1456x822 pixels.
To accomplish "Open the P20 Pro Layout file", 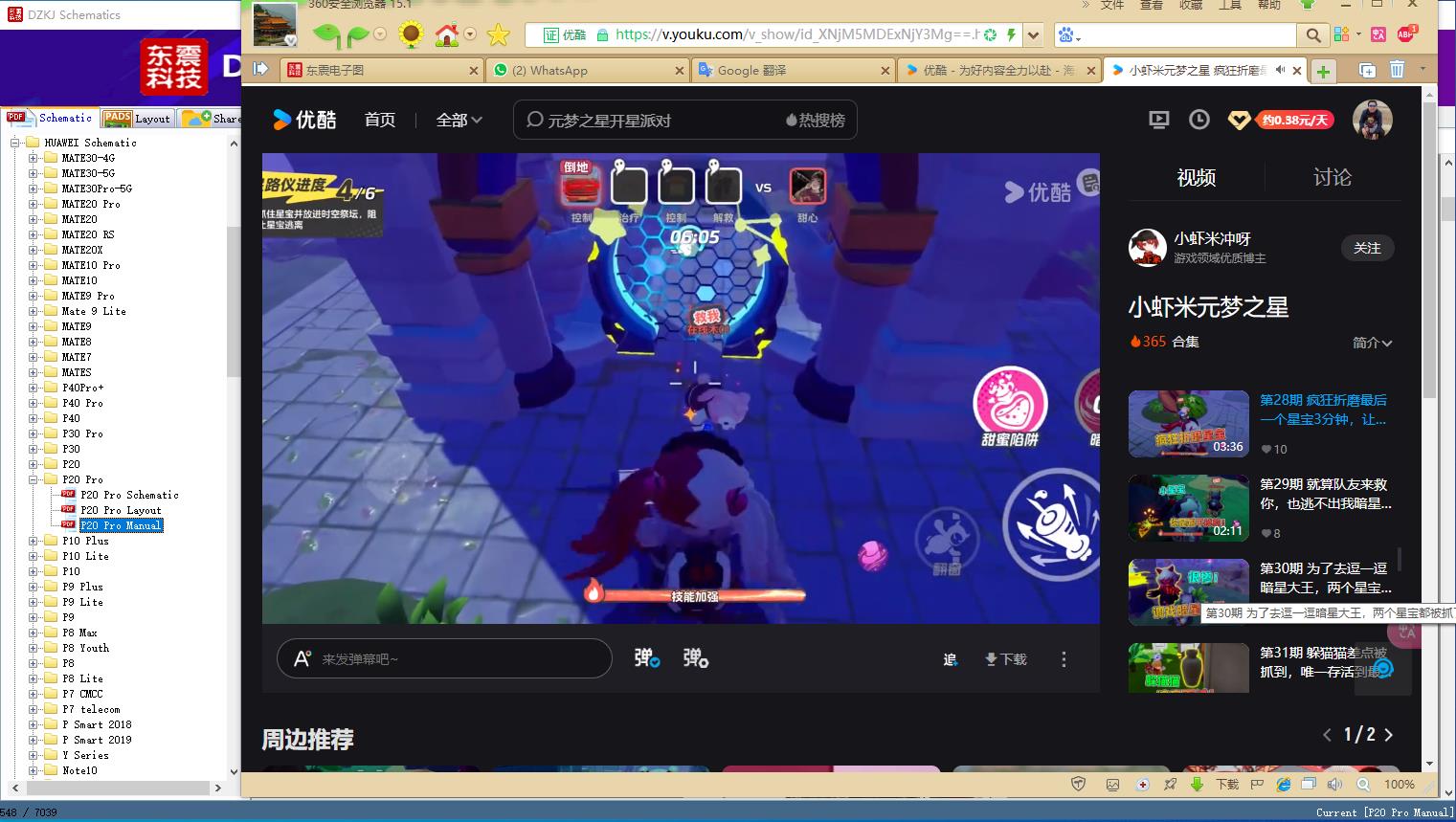I will click(x=121, y=510).
